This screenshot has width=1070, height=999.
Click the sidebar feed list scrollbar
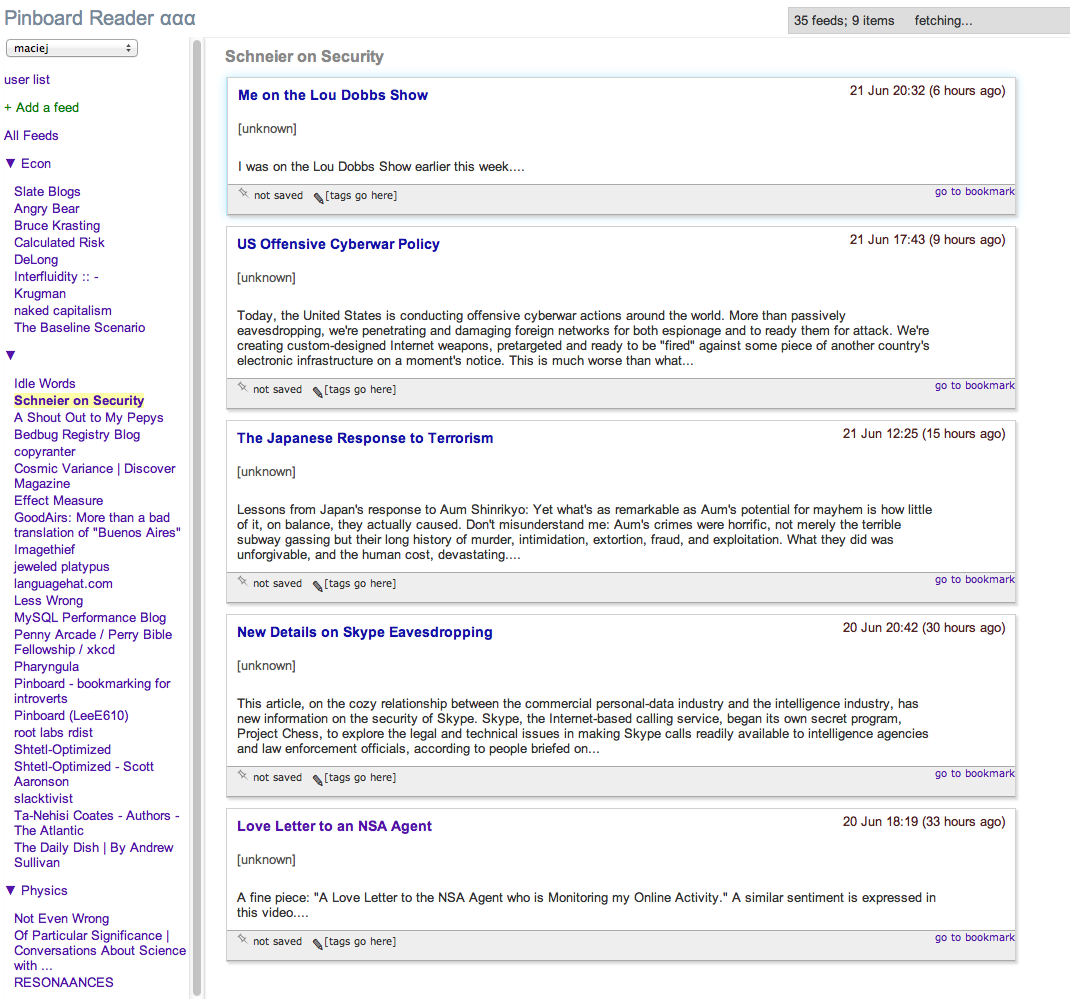[197, 517]
